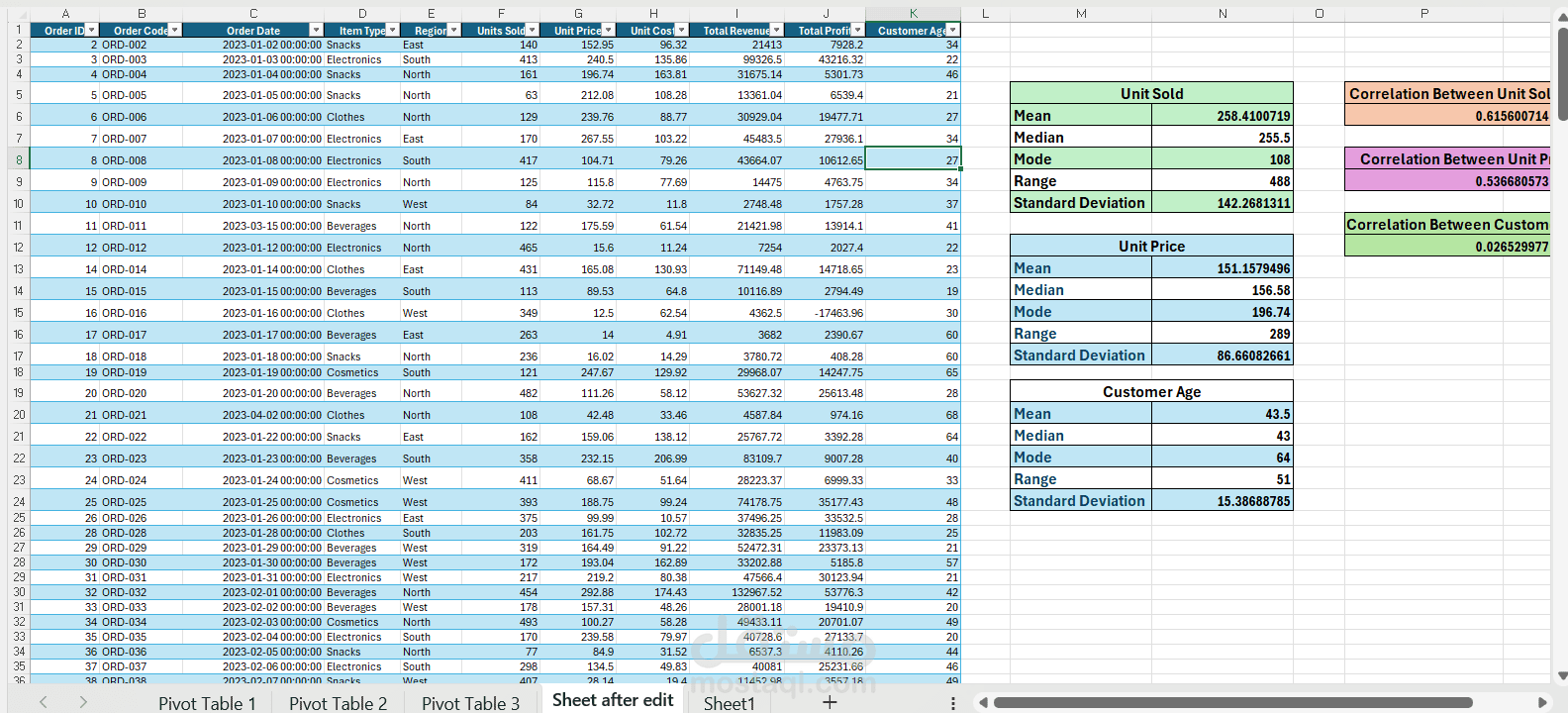Open the Item Type filter dropdown
The image size is (1568, 713).
click(x=392, y=31)
